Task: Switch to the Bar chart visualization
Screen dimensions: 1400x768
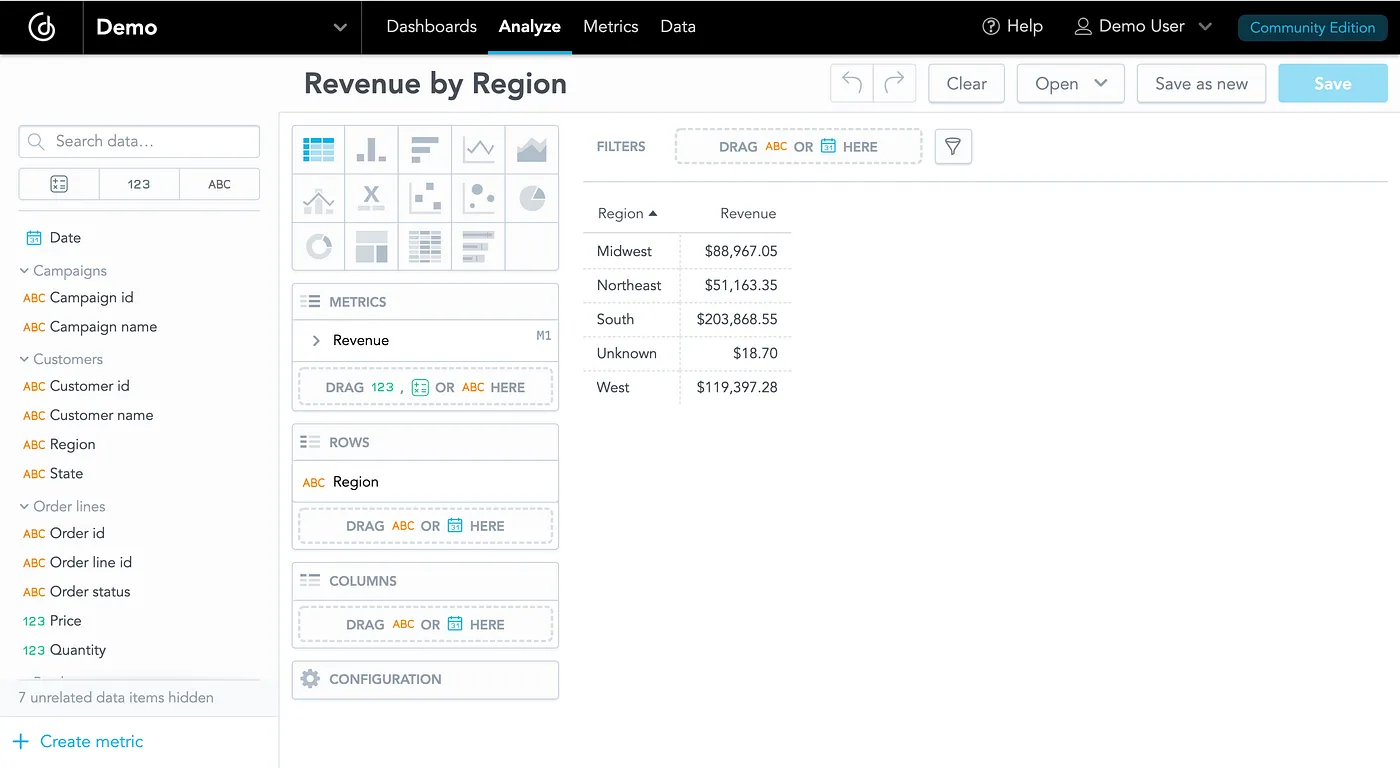Action: (425, 147)
